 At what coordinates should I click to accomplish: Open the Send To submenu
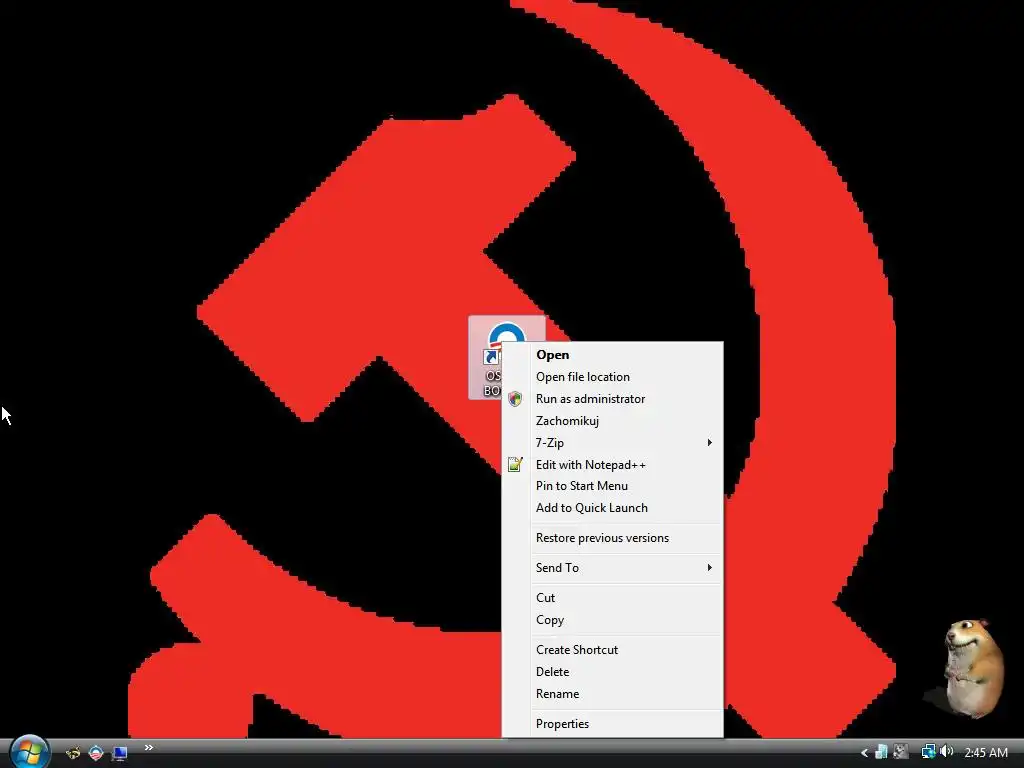(x=613, y=568)
